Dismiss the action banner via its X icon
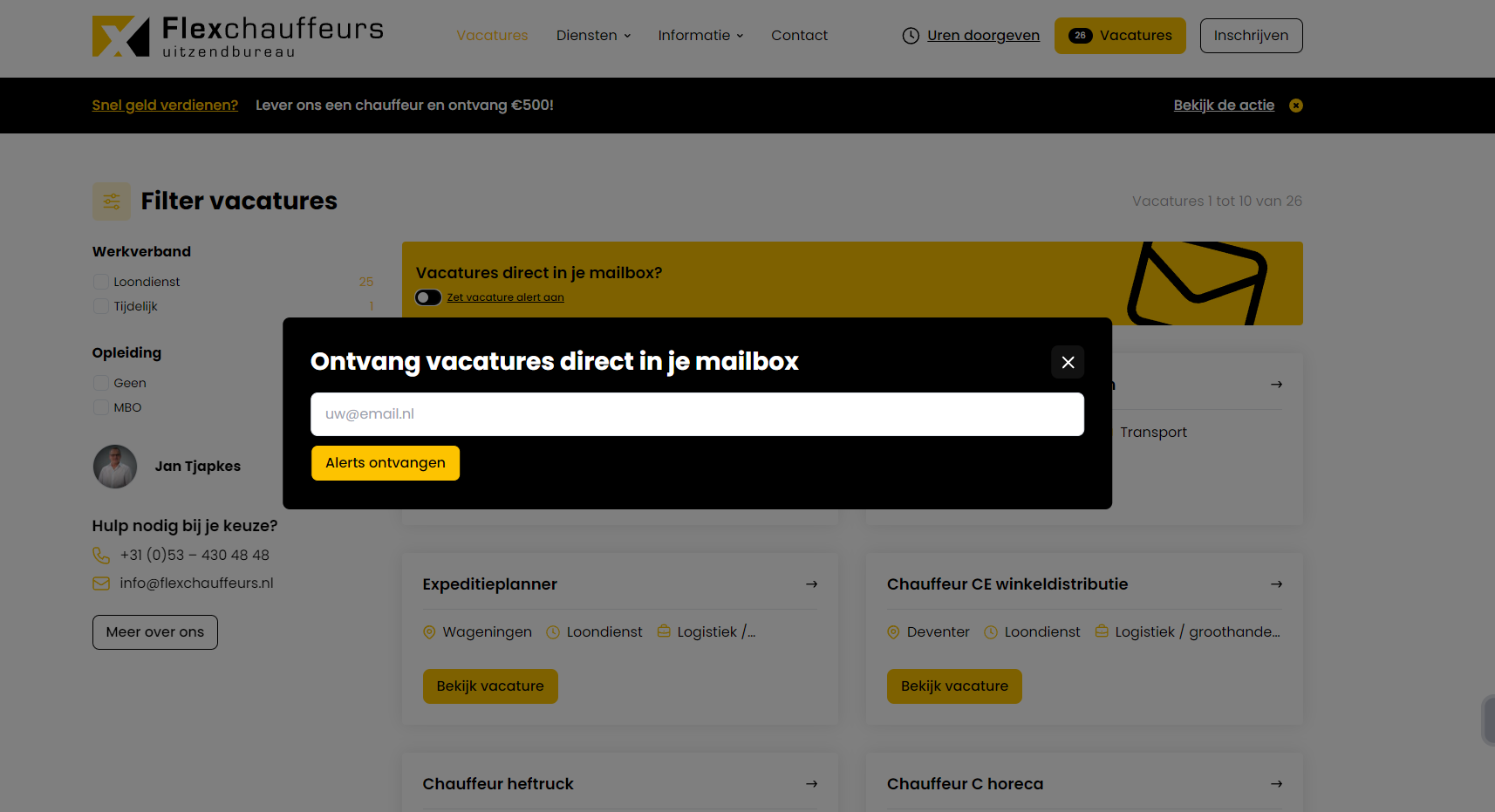The height and width of the screenshot is (812, 1495). pyautogui.click(x=1296, y=105)
